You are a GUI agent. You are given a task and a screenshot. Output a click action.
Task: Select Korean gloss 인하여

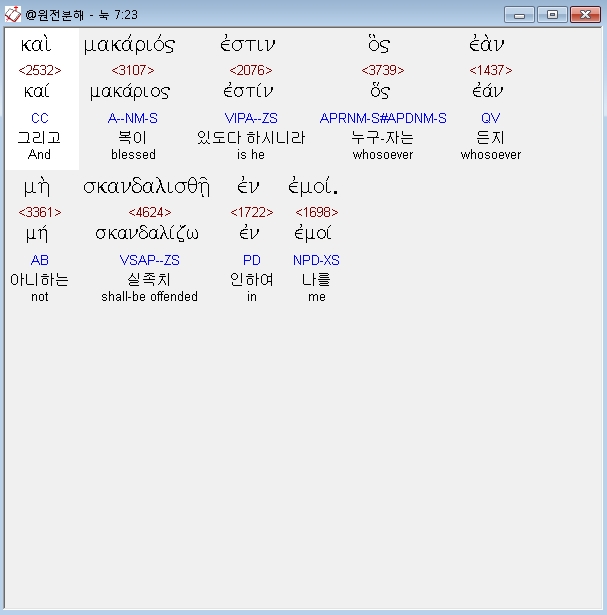coord(252,280)
